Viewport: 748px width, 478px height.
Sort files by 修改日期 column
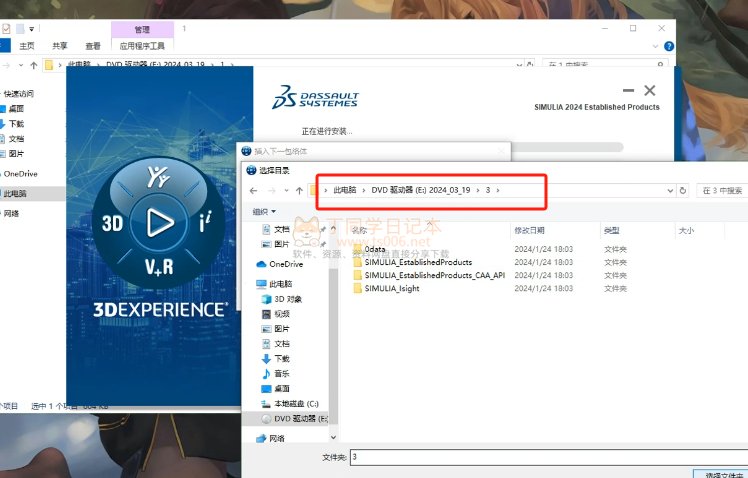530,230
